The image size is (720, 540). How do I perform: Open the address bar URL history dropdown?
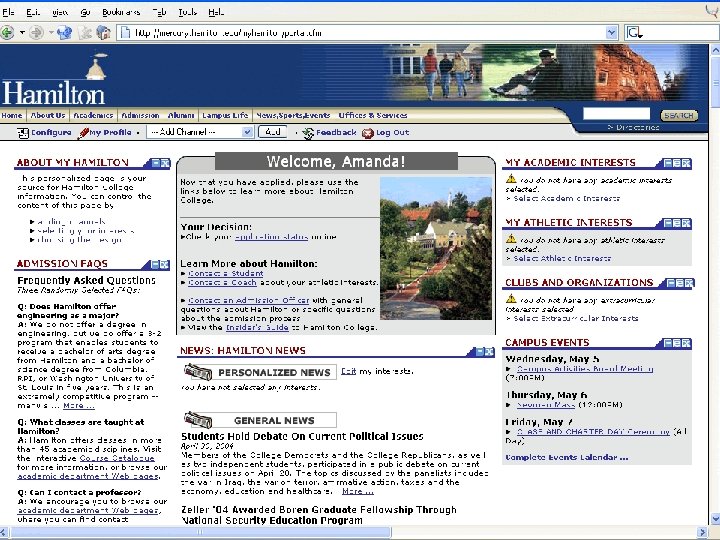(611, 33)
